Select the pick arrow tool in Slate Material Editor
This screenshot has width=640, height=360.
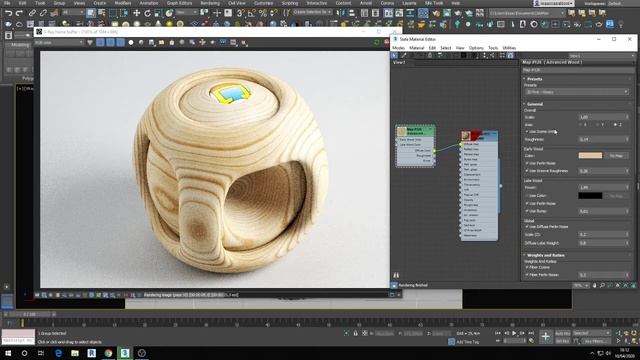pos(394,55)
